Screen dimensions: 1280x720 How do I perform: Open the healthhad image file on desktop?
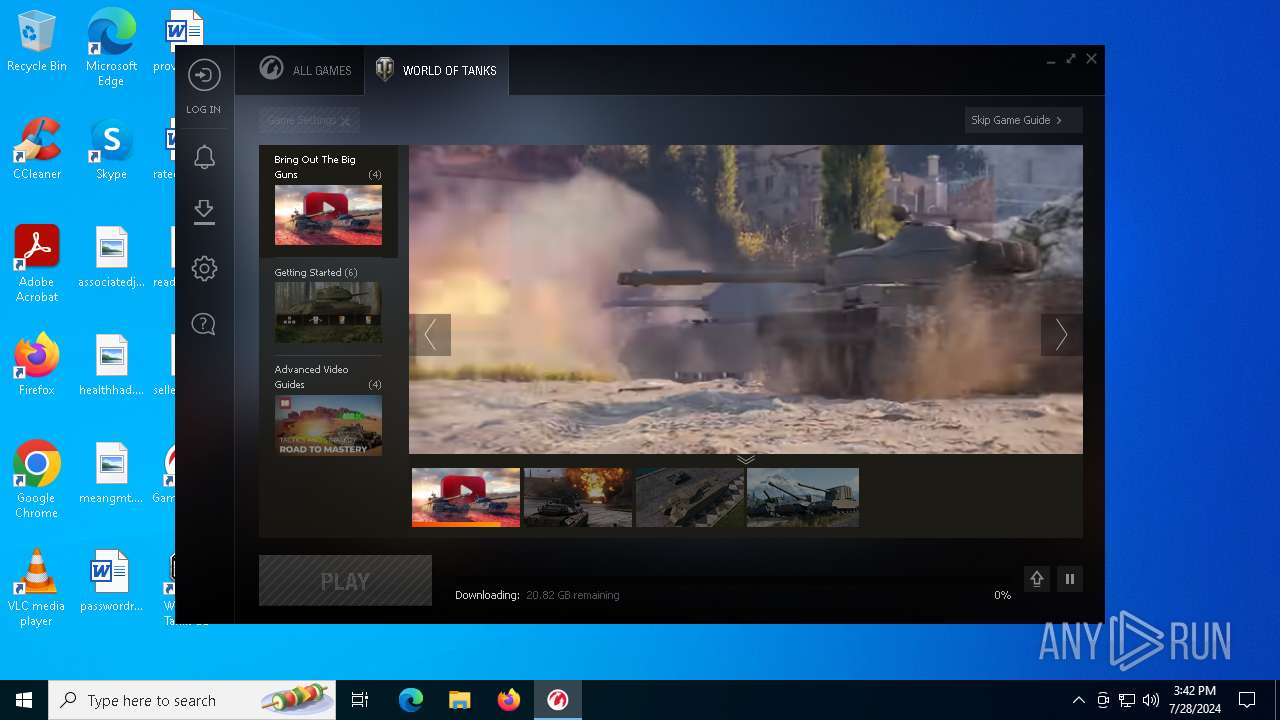[x=111, y=365]
